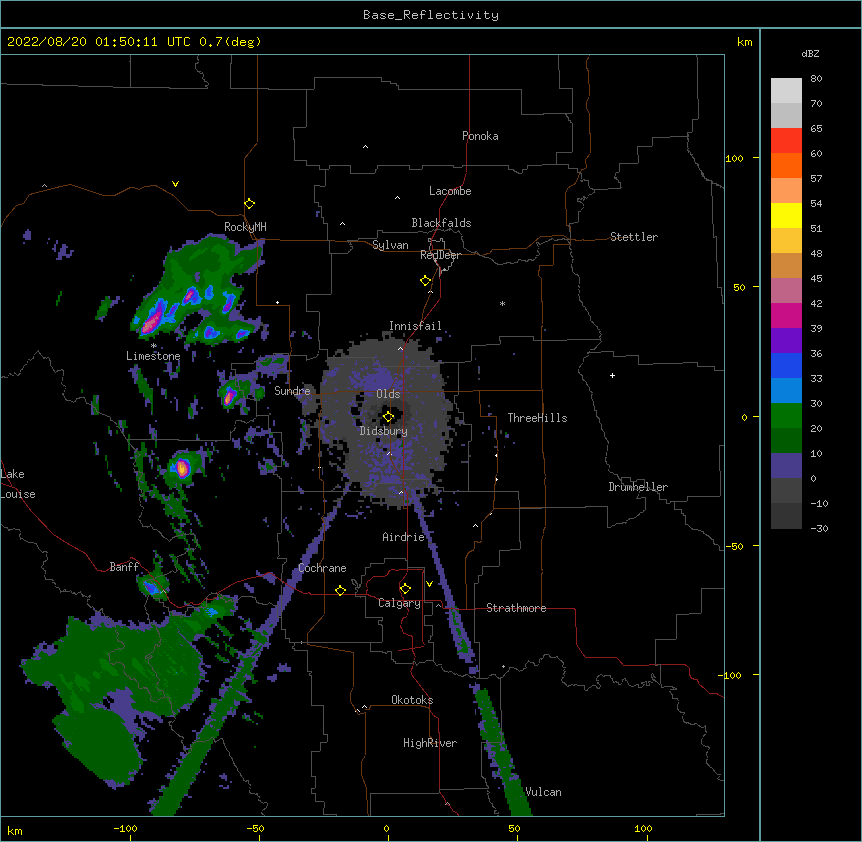Pick the white 80 dBZ legend color
Viewport: 862px width, 842px height.
786,91
